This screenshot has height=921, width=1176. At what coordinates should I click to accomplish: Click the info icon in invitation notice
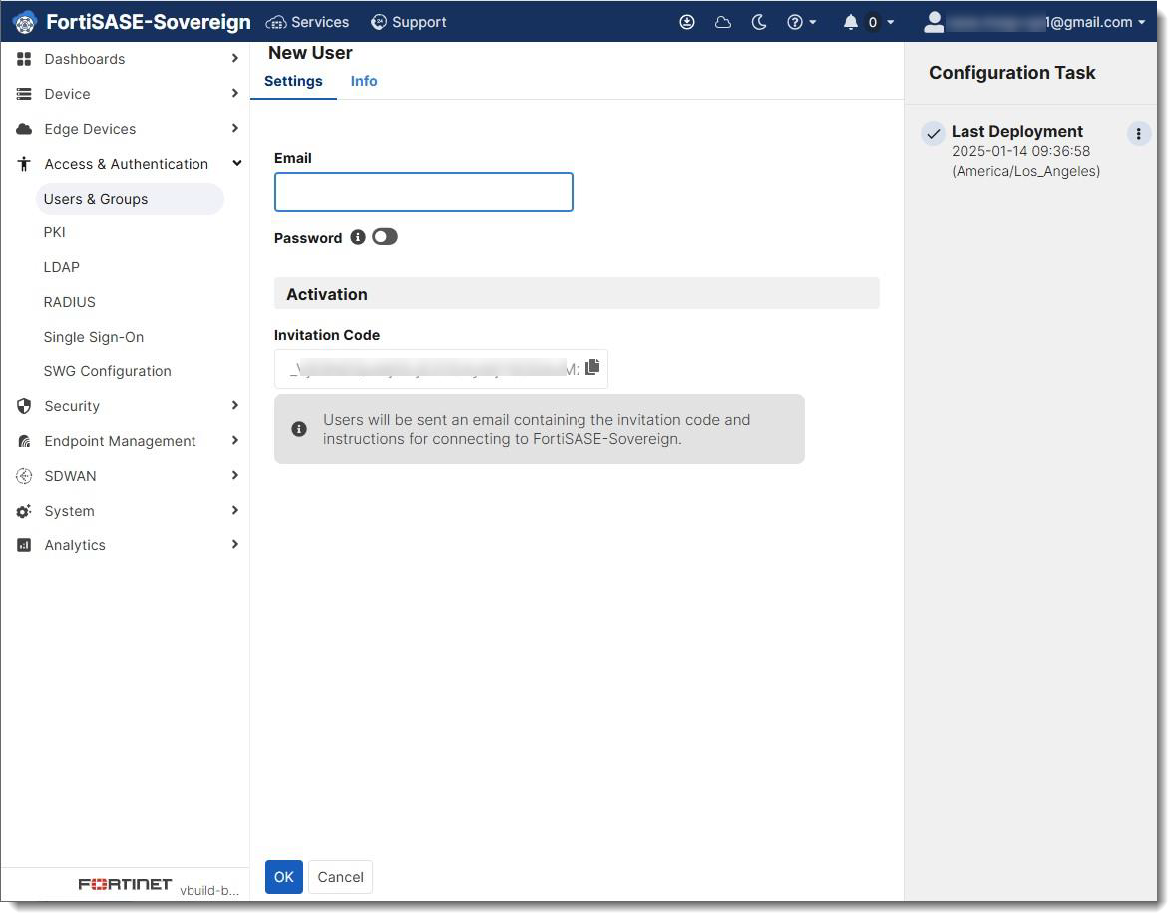(x=299, y=430)
